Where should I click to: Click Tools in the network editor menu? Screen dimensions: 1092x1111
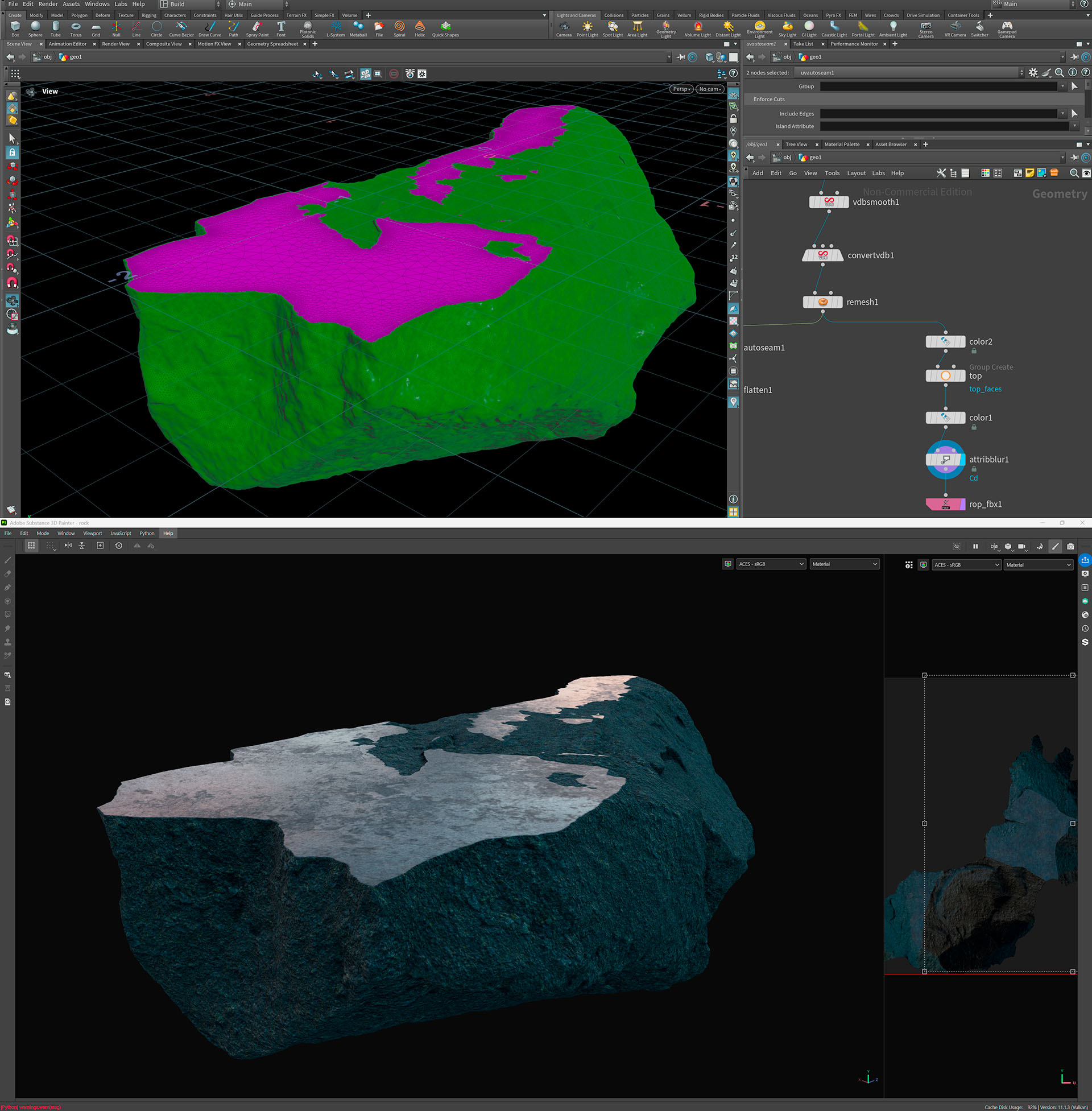(x=832, y=173)
